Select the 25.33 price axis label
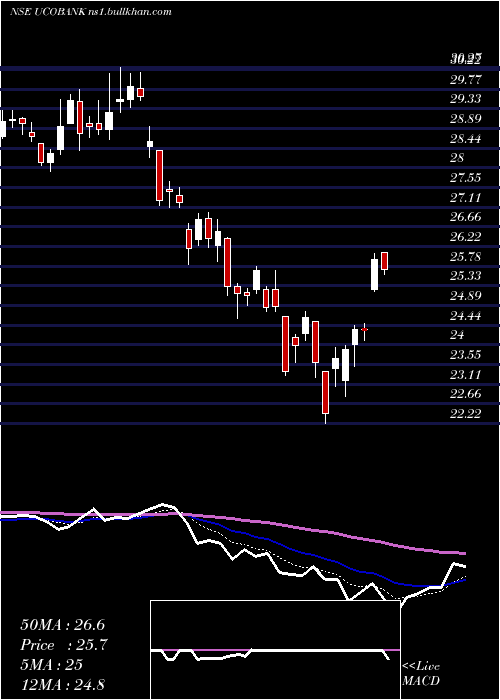 [x=466, y=276]
